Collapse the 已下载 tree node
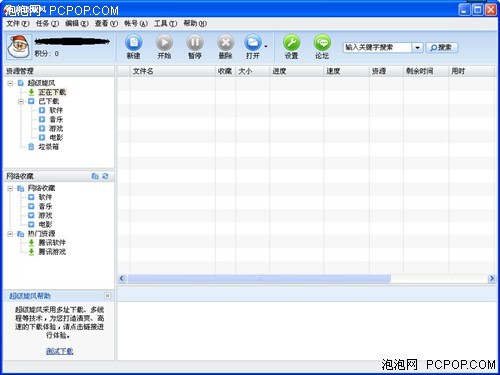Screen dimensions: 500x375 click(21, 101)
